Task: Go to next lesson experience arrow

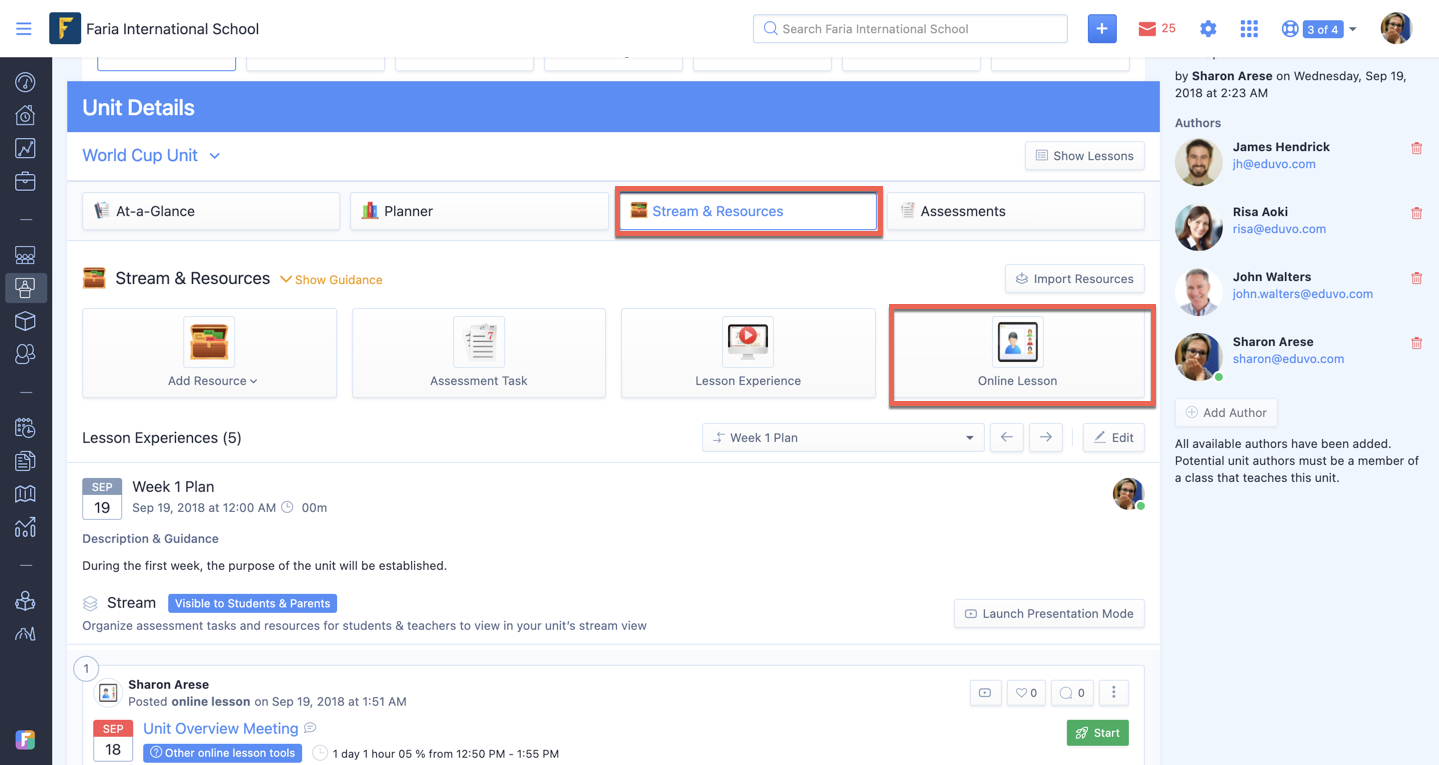Action: point(1046,438)
